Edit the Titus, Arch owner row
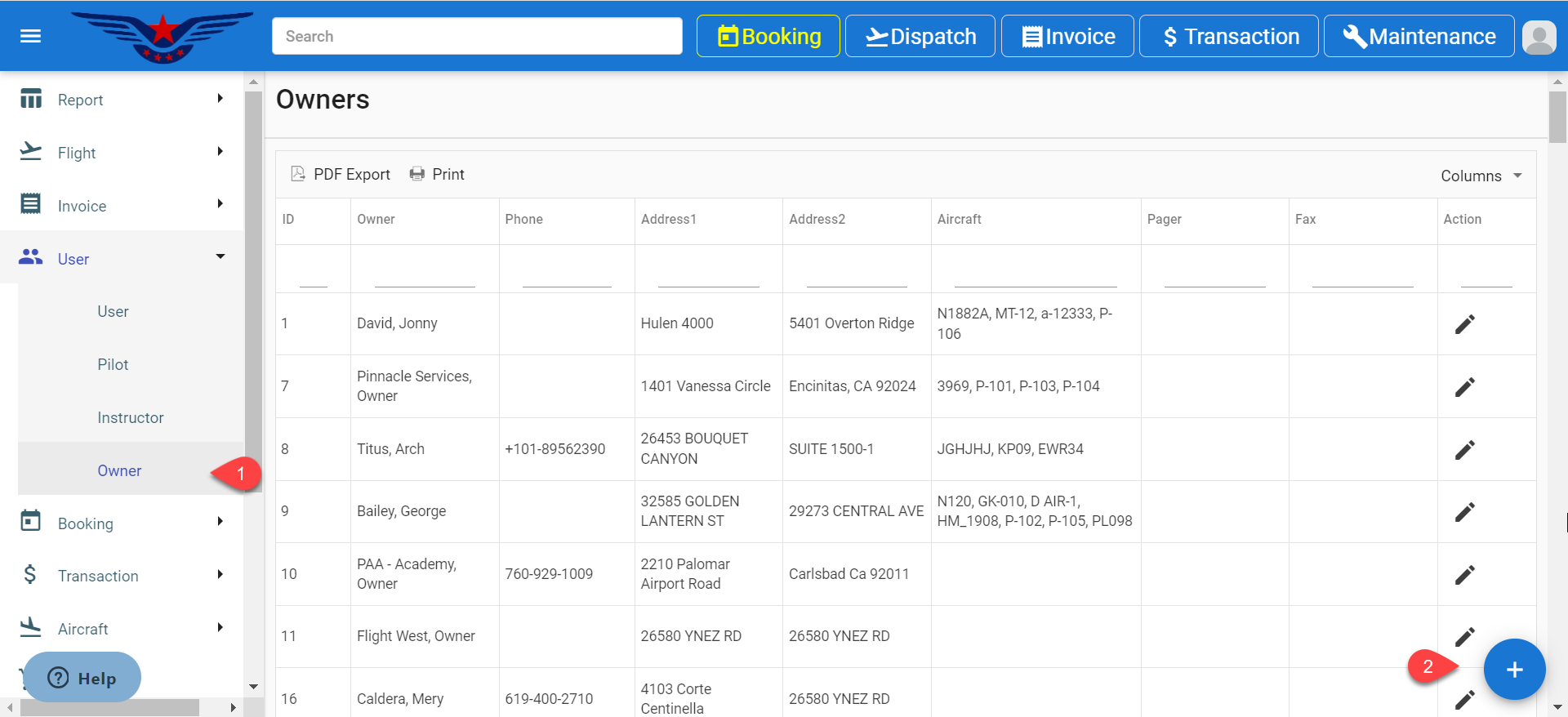Screen dimensions: 1568x717 (1464, 449)
